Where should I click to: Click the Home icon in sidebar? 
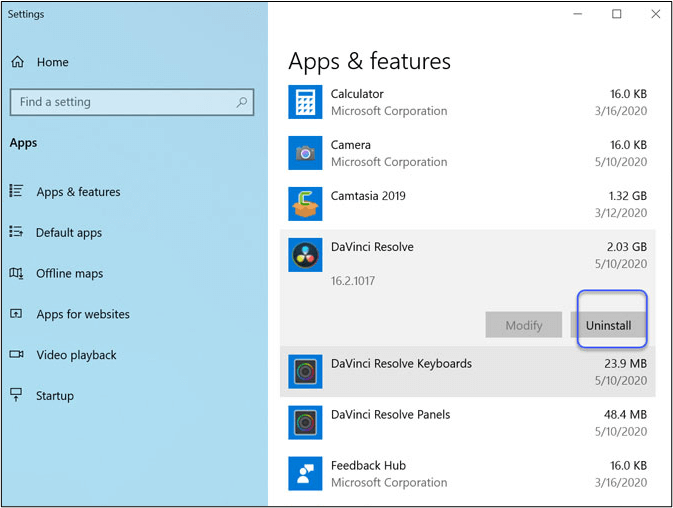coord(17,62)
